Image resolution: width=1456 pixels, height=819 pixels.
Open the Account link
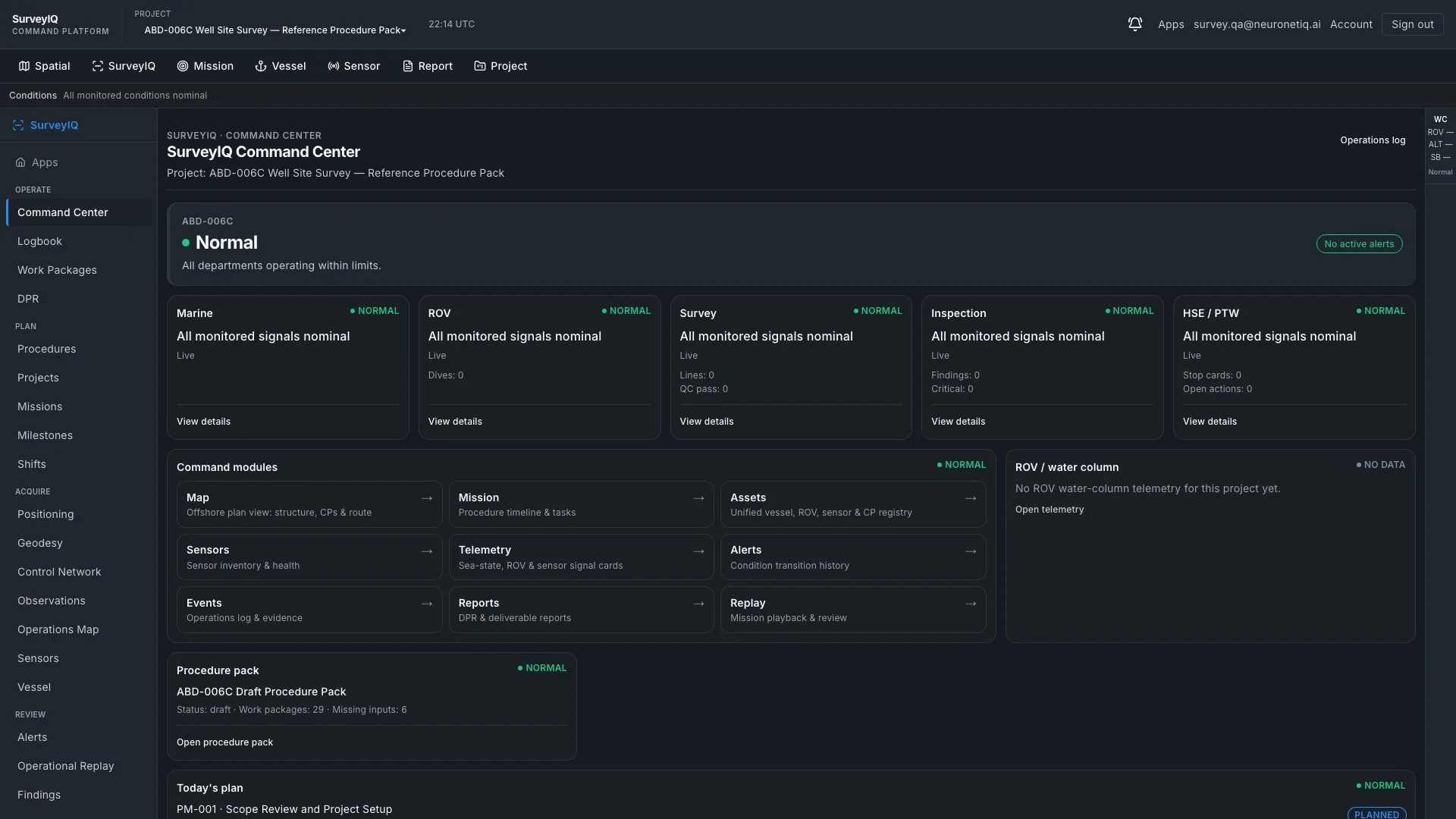(1351, 24)
